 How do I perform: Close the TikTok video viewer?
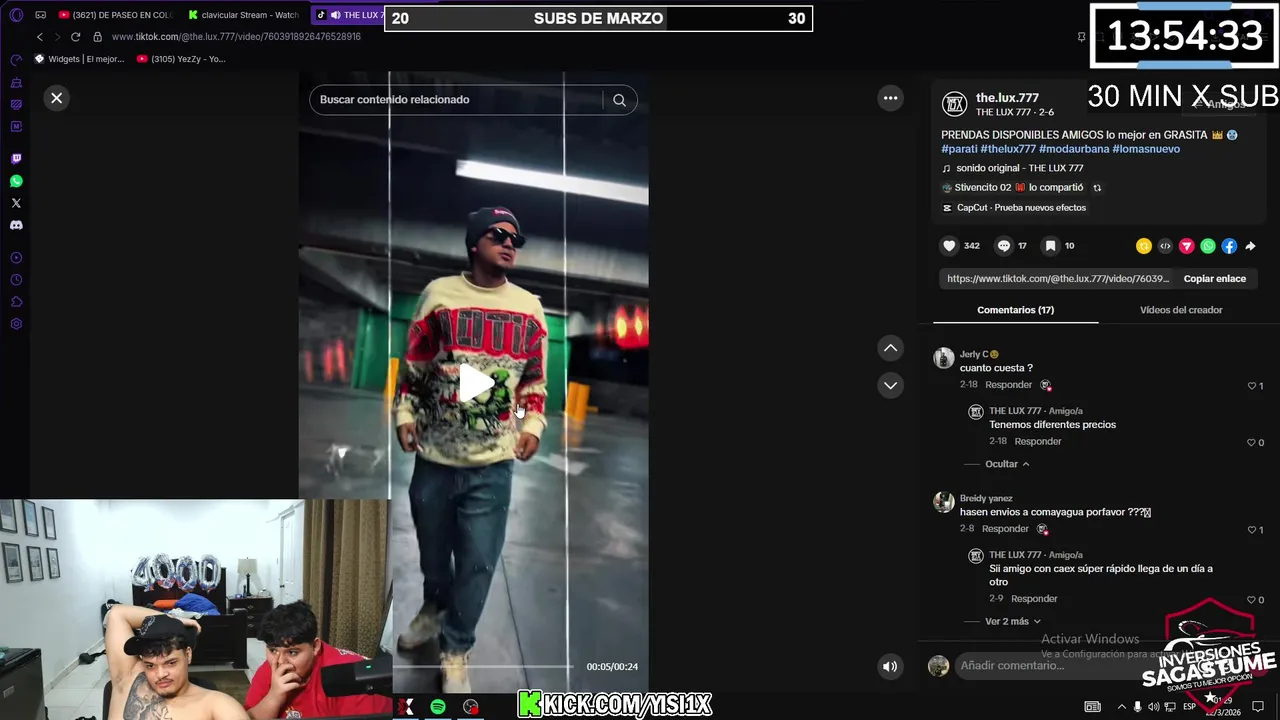pyautogui.click(x=56, y=98)
